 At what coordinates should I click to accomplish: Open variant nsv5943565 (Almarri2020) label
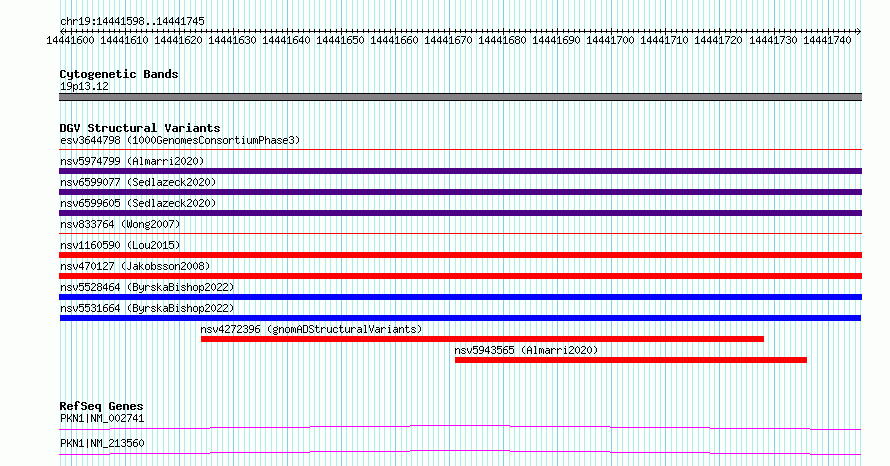tap(526, 350)
